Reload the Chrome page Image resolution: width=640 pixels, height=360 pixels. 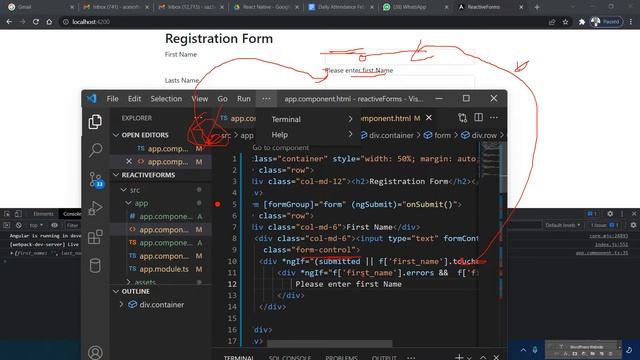point(36,22)
